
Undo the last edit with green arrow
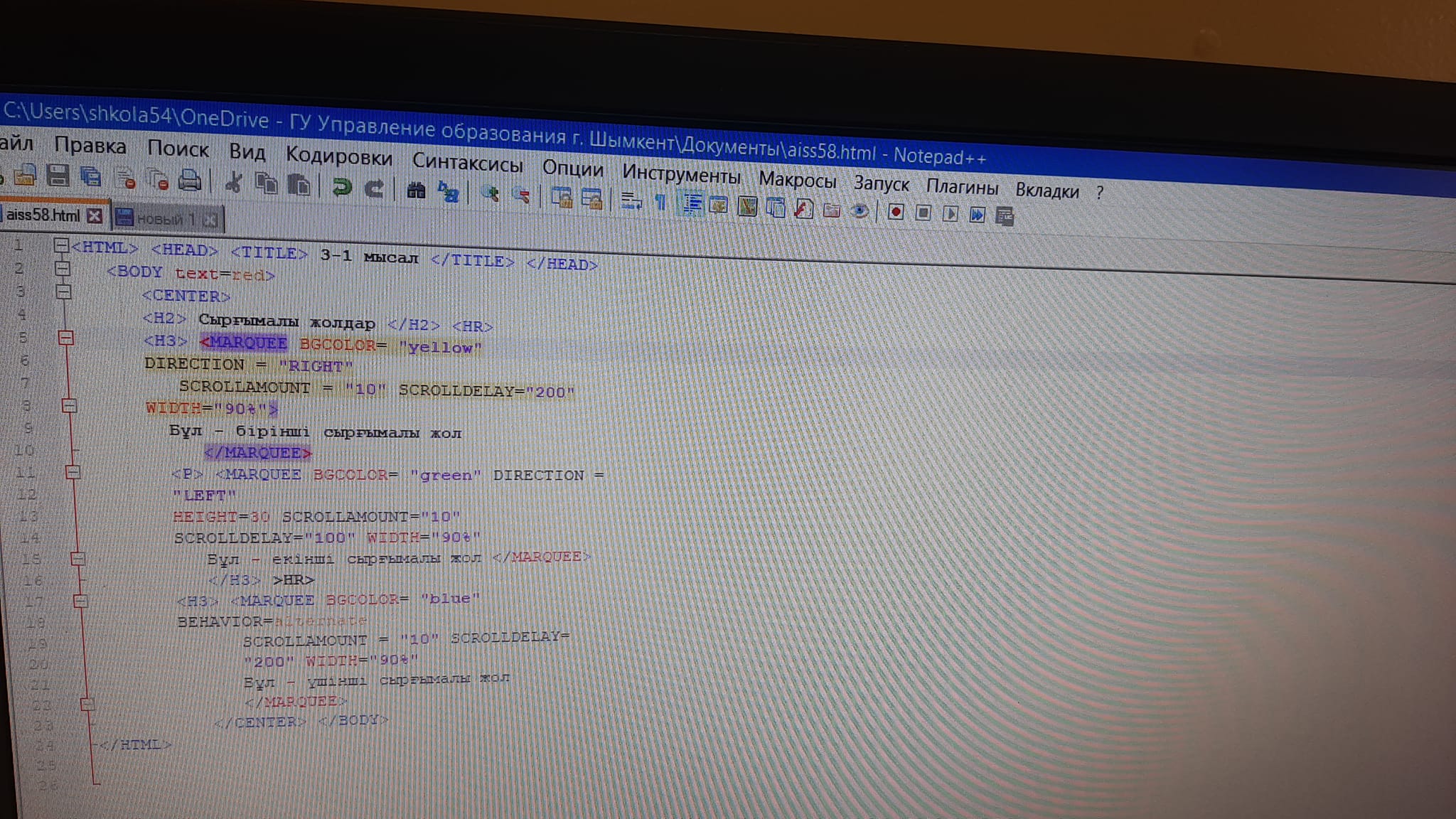[x=342, y=187]
